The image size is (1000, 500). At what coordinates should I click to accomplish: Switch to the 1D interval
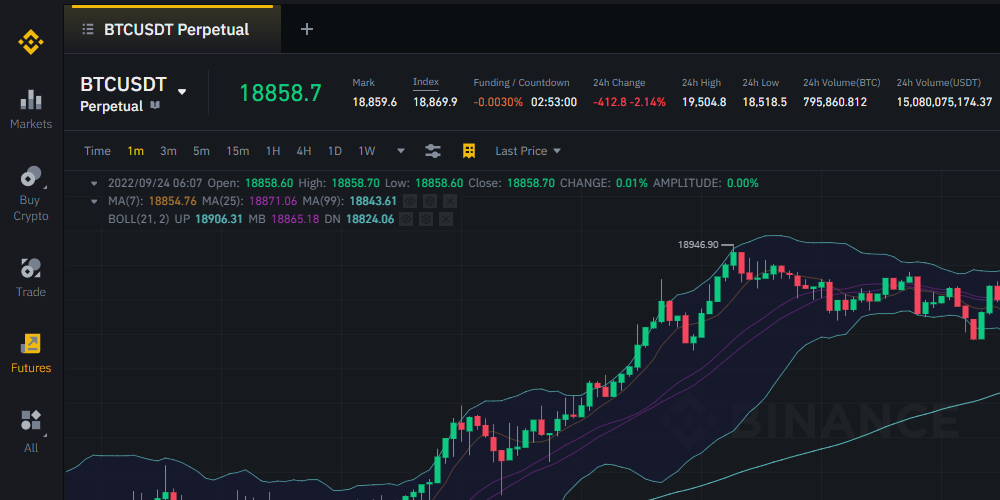pos(335,151)
